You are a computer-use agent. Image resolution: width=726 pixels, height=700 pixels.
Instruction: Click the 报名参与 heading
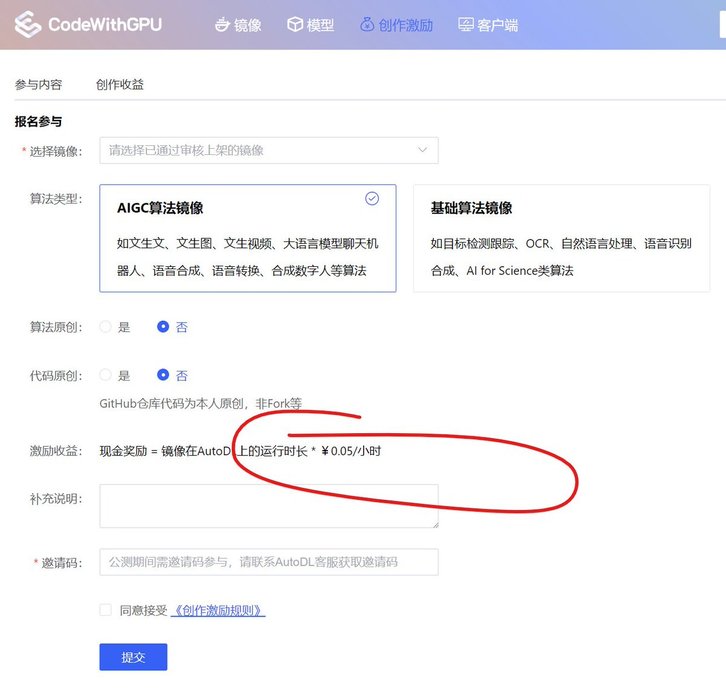(x=38, y=122)
